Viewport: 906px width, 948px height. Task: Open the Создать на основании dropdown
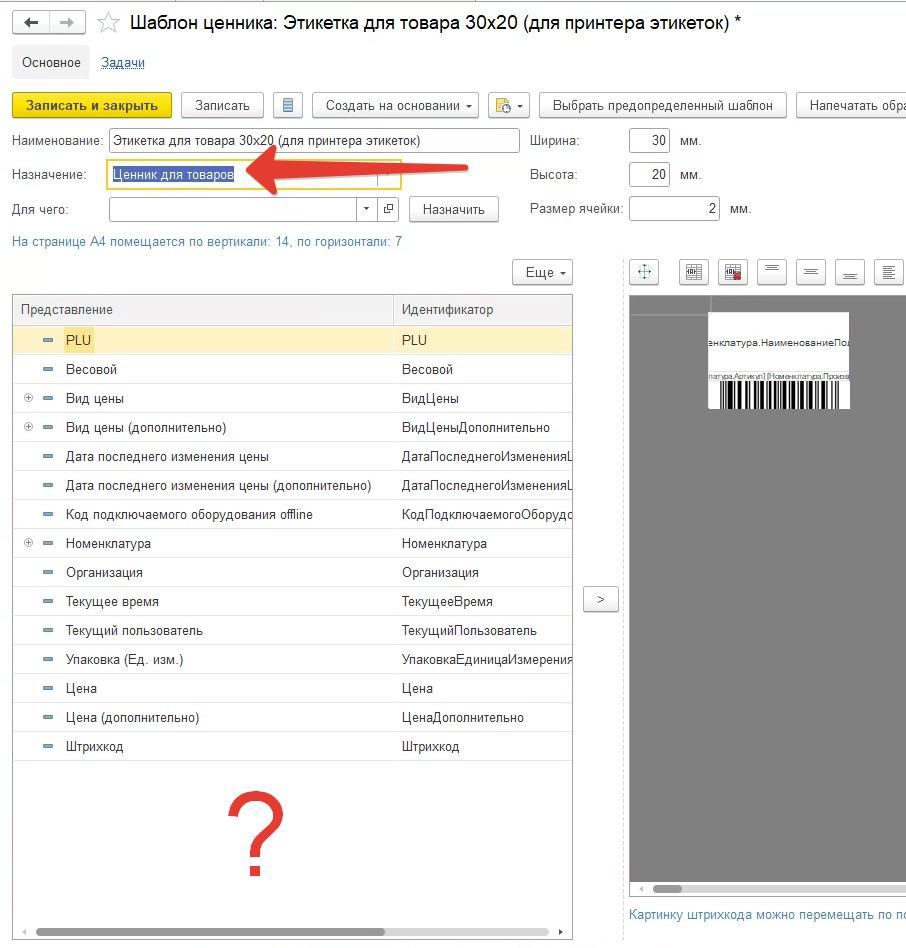[x=395, y=105]
